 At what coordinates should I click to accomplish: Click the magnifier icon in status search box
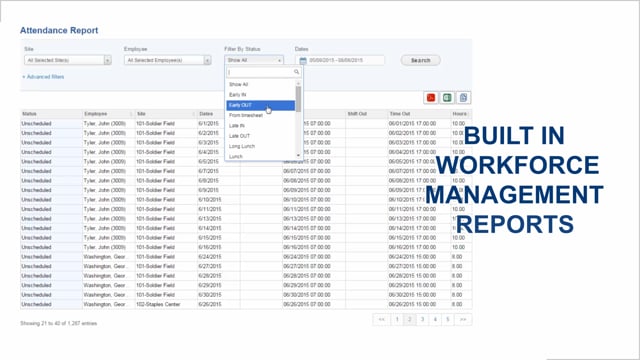297,72
